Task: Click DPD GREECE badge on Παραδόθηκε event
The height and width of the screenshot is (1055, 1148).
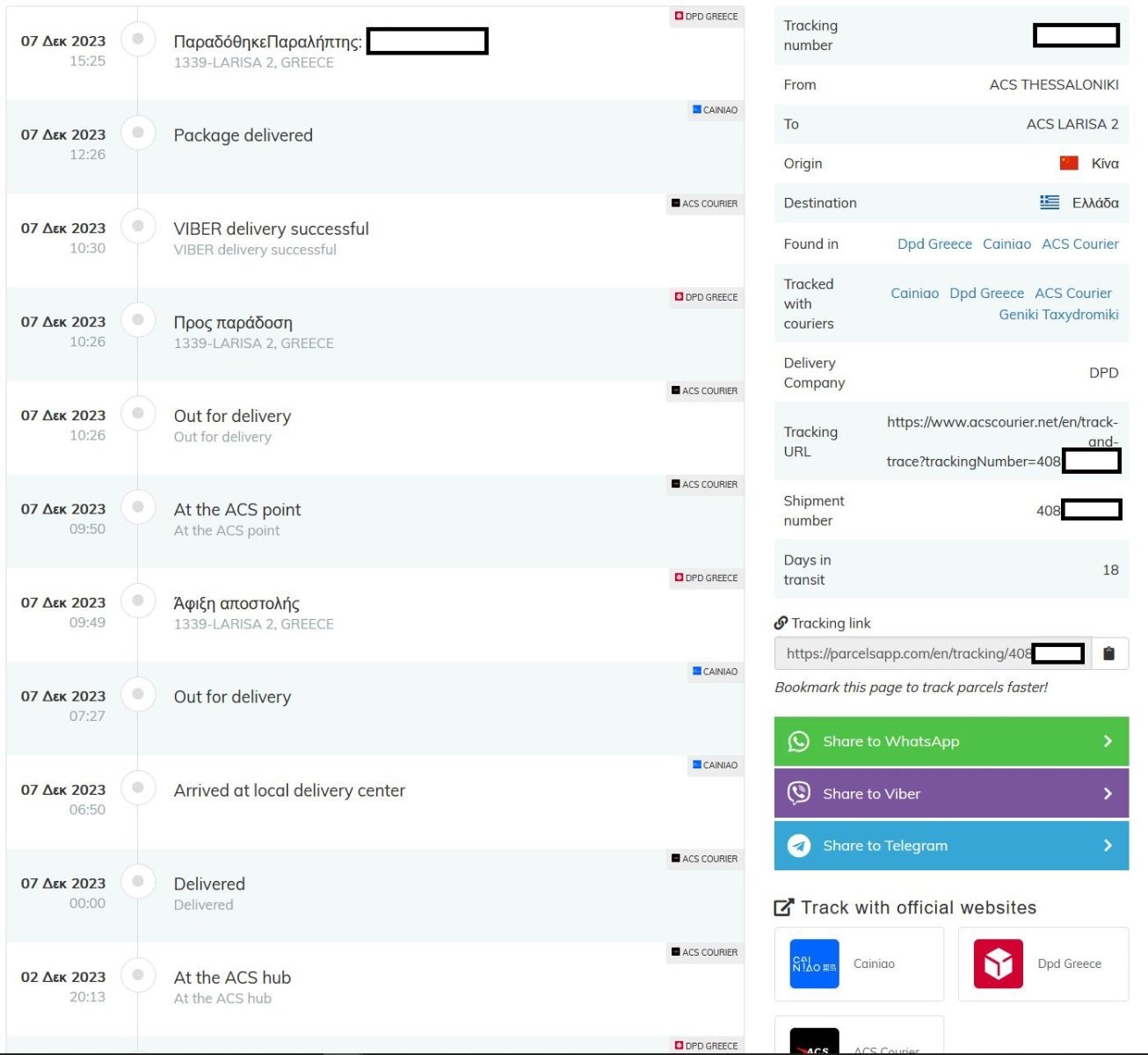Action: tap(706, 16)
